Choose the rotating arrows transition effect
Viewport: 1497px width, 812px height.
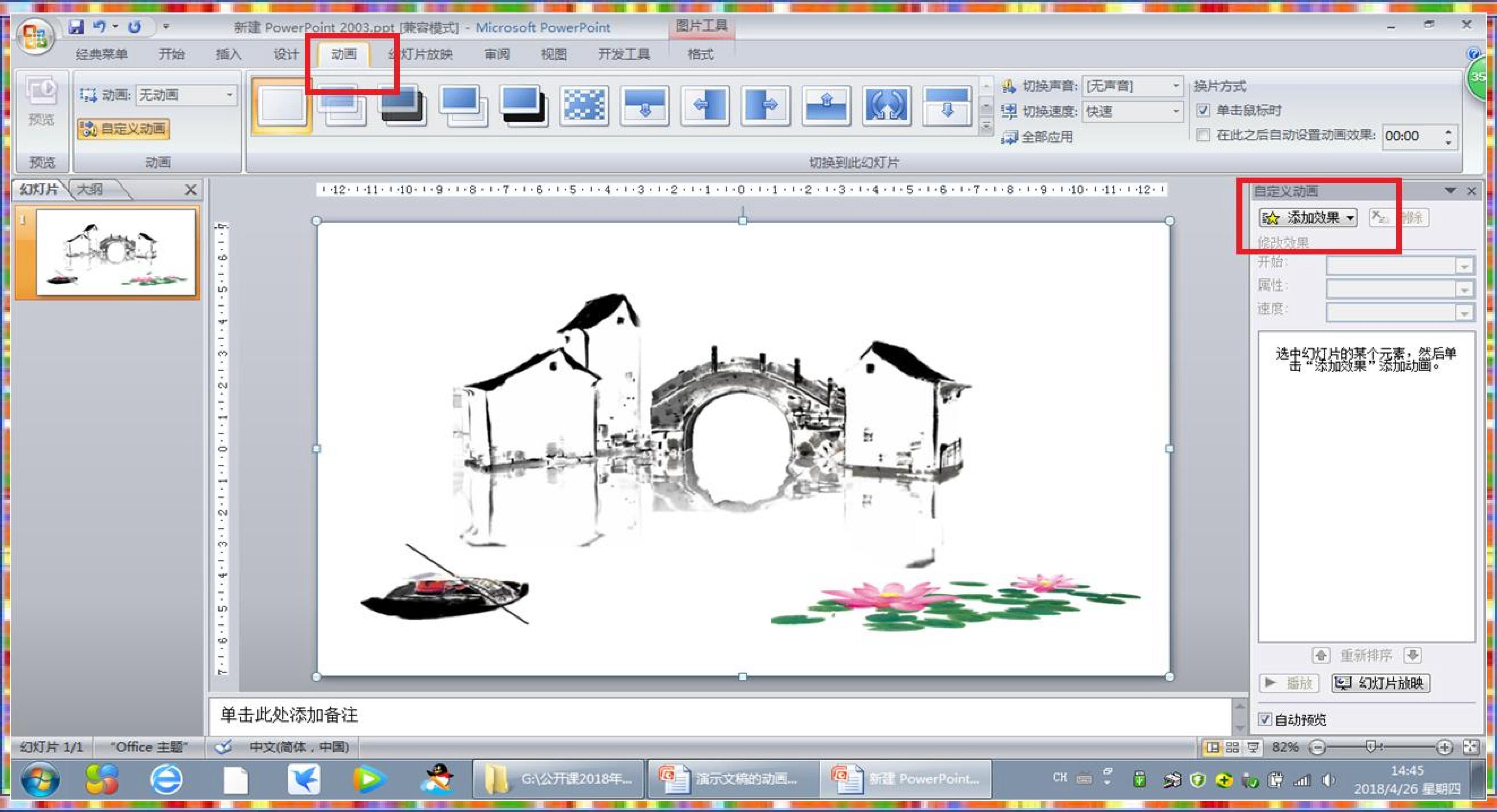(886, 105)
